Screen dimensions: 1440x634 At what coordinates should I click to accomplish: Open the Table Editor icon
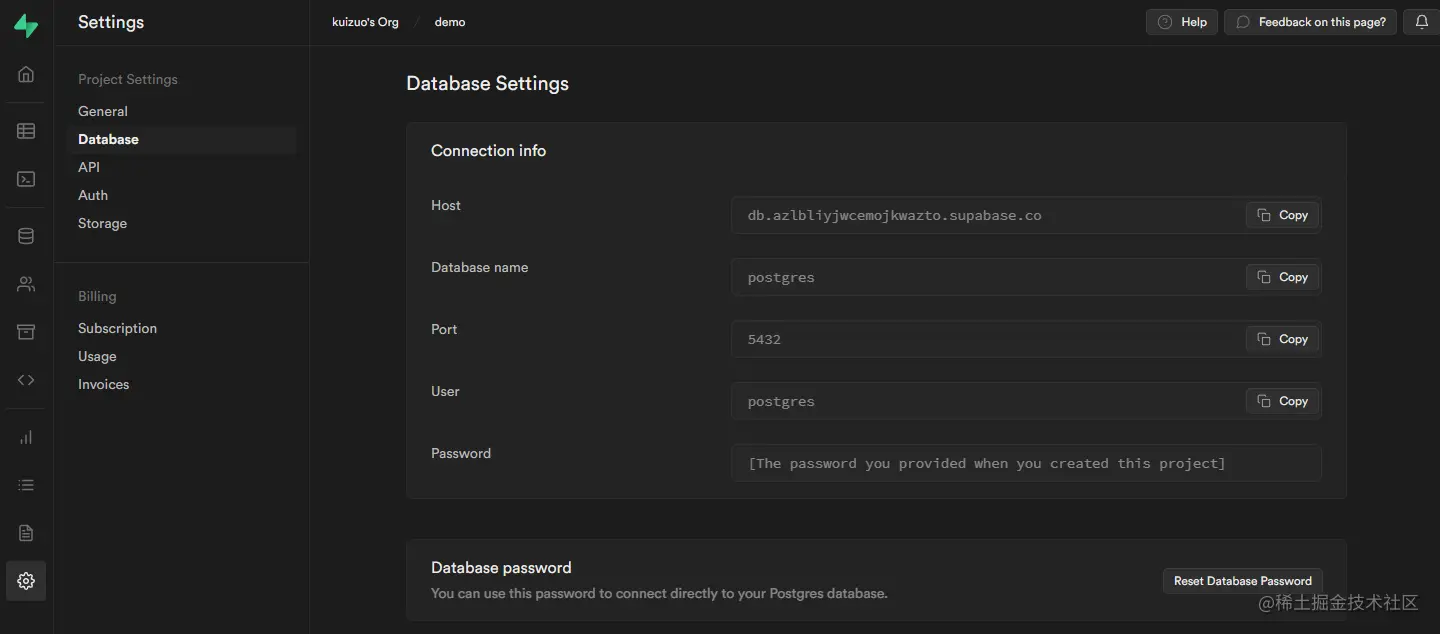click(26, 131)
